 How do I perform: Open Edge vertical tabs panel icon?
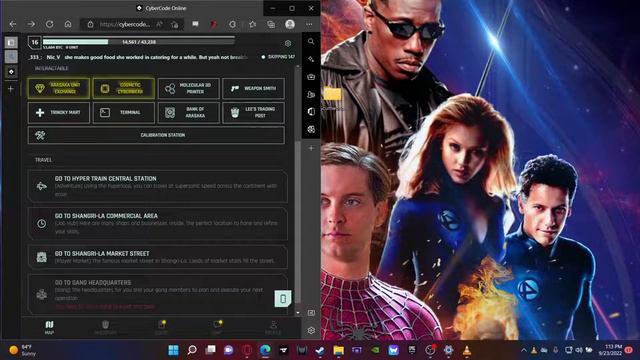11,42
